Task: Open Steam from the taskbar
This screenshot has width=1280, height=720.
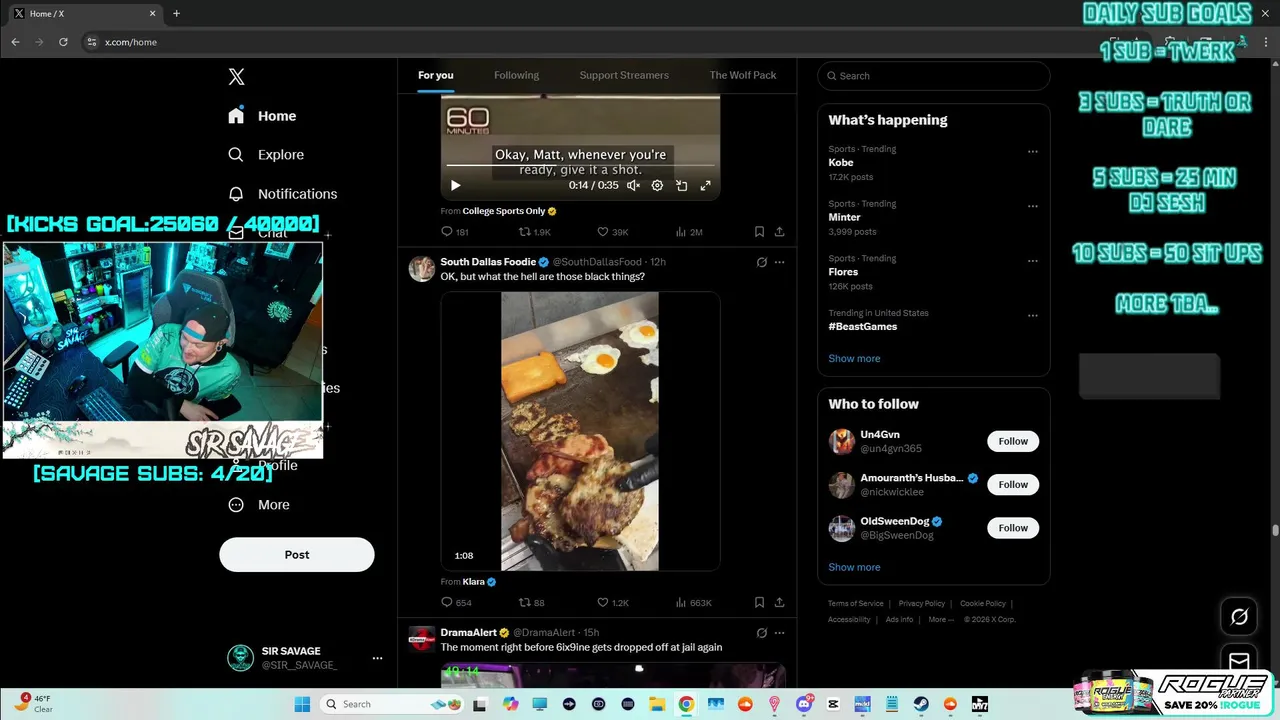Action: coord(921,704)
